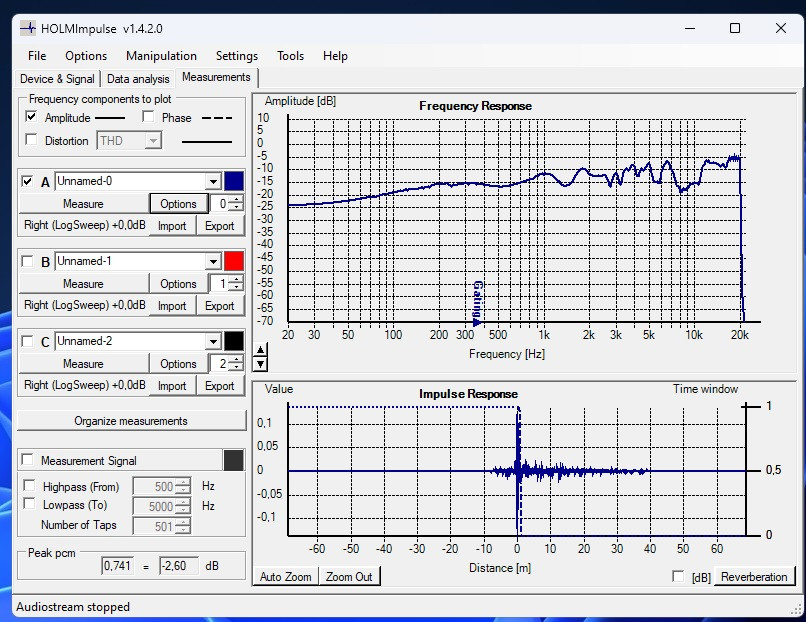Click slot A number stepper arrows

(235, 203)
